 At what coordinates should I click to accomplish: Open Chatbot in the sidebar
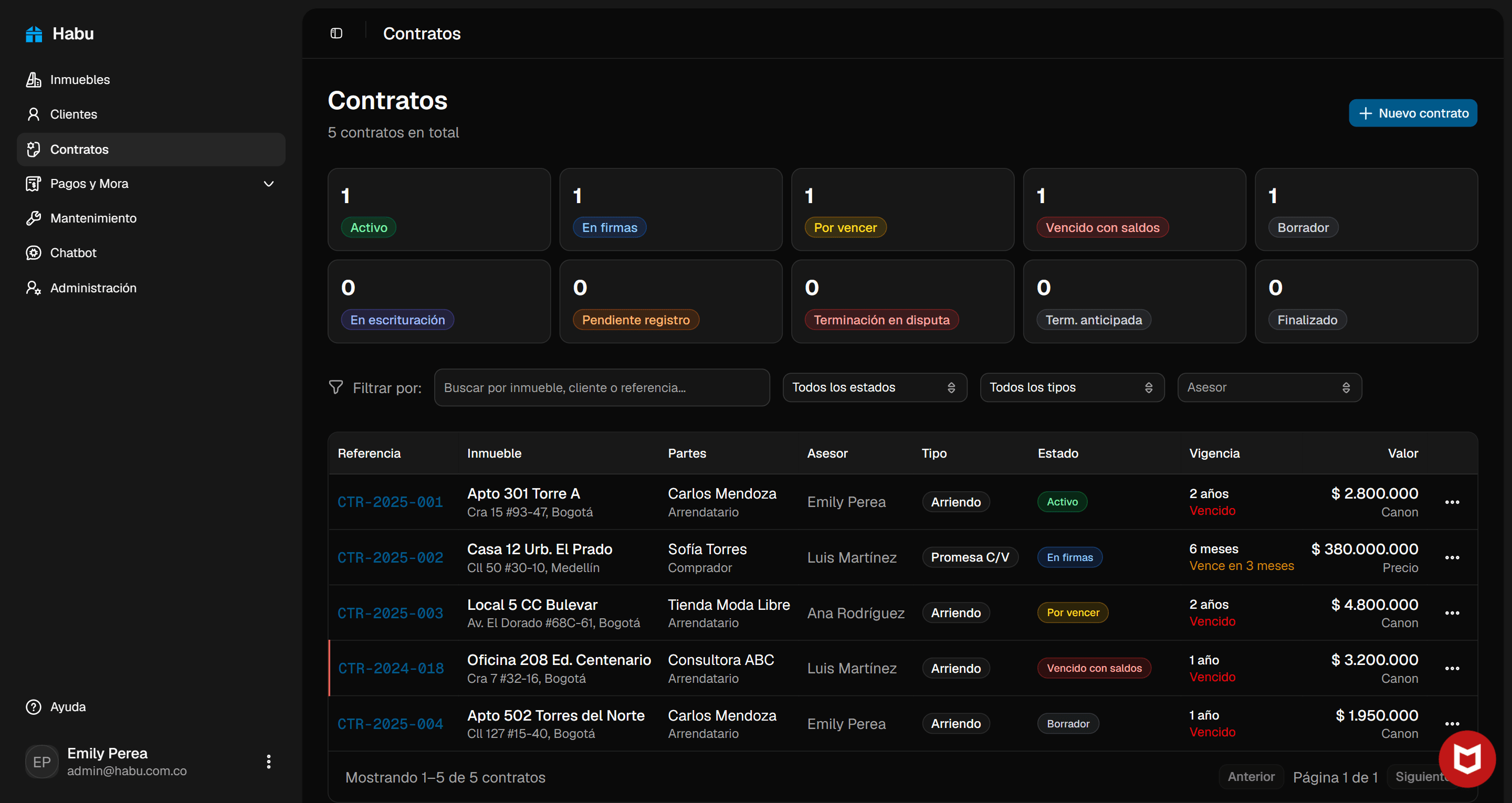[151, 253]
